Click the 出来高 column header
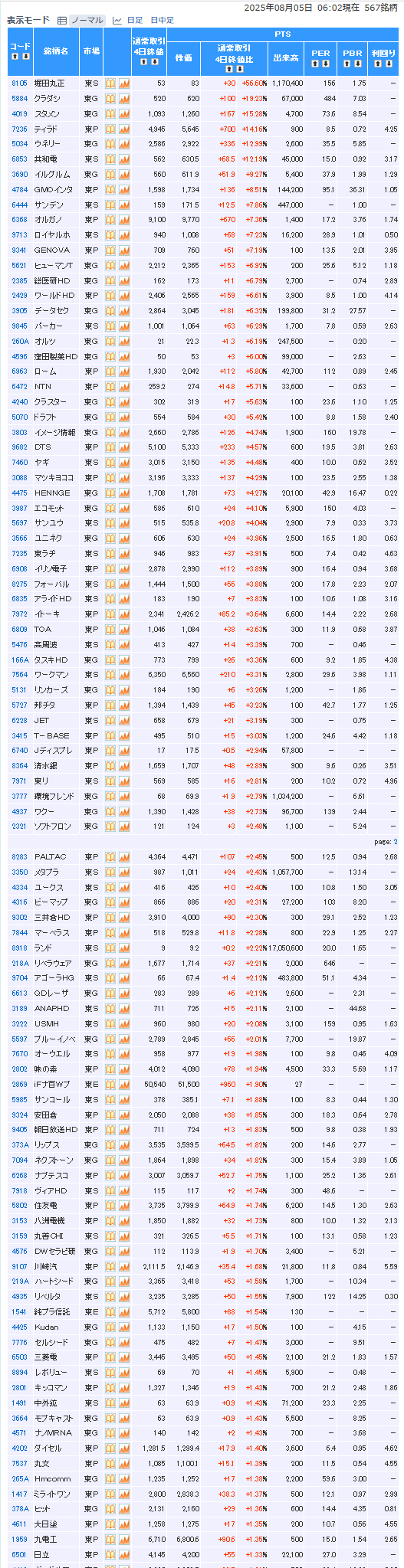Screen dimensions: 404x1568 pos(285,57)
